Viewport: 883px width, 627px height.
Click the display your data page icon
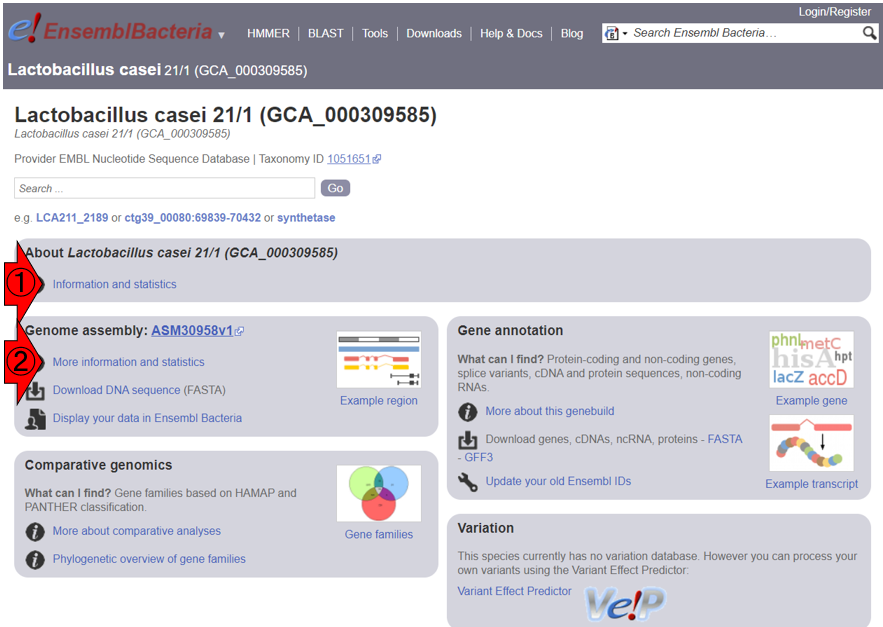35,419
